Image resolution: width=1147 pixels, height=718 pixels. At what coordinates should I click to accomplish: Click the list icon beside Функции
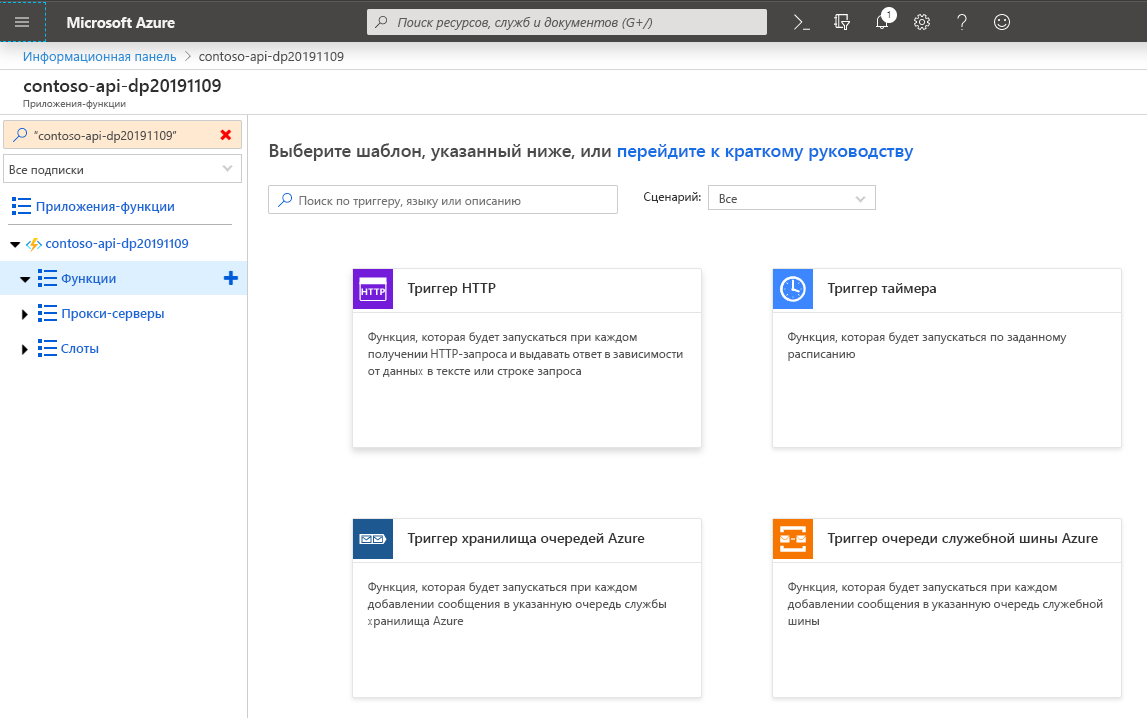coord(48,279)
